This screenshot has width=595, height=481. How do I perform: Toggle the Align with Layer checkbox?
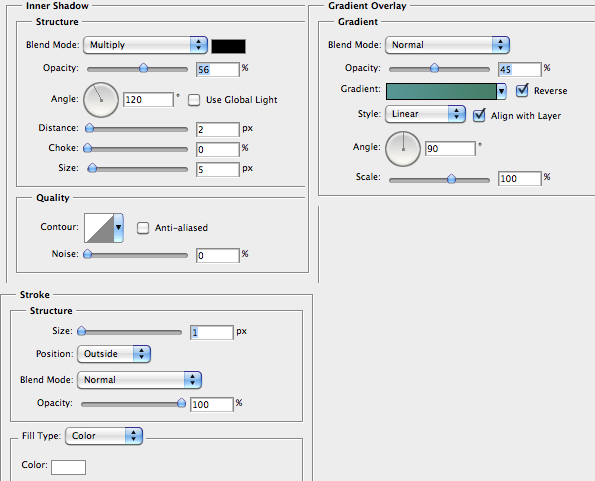[479, 115]
